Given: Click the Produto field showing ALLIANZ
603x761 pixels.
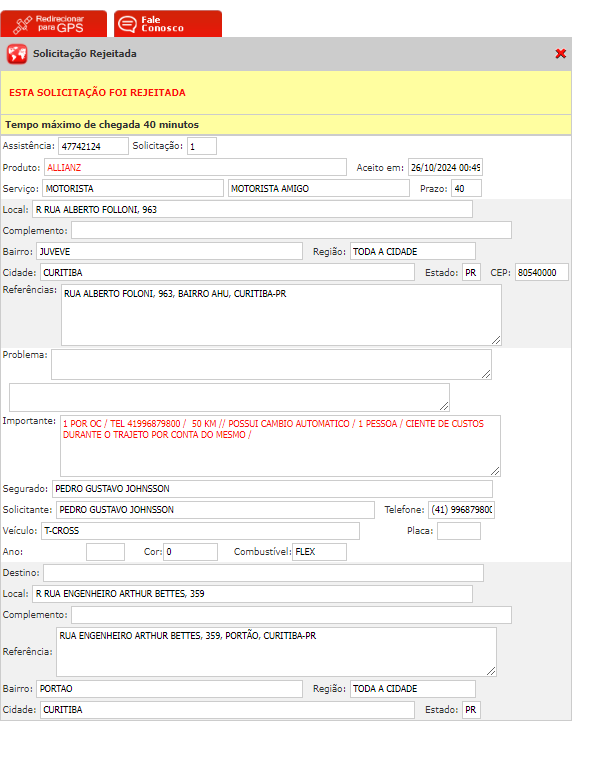Looking at the screenshot, I should (x=195, y=167).
